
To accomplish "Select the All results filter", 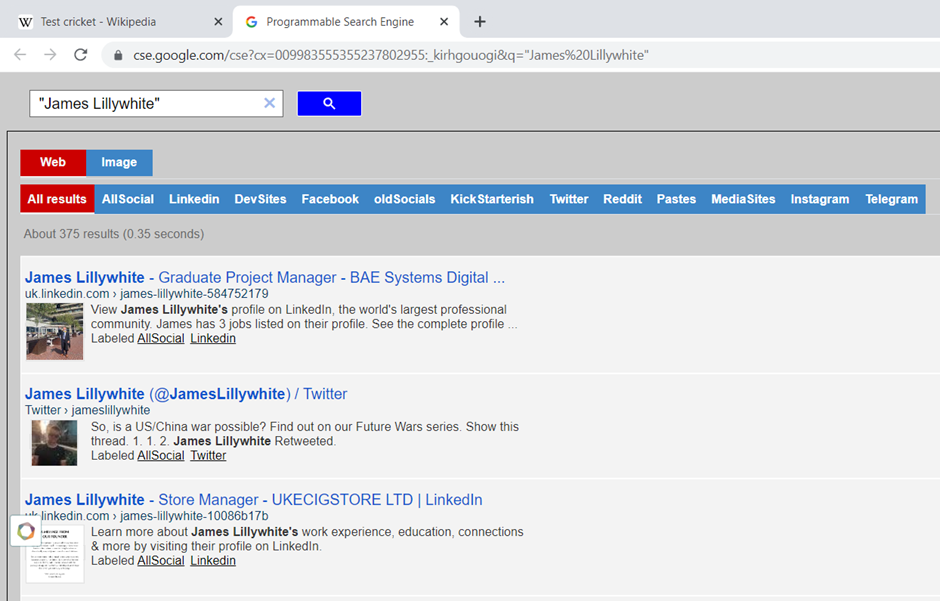I will click(57, 199).
